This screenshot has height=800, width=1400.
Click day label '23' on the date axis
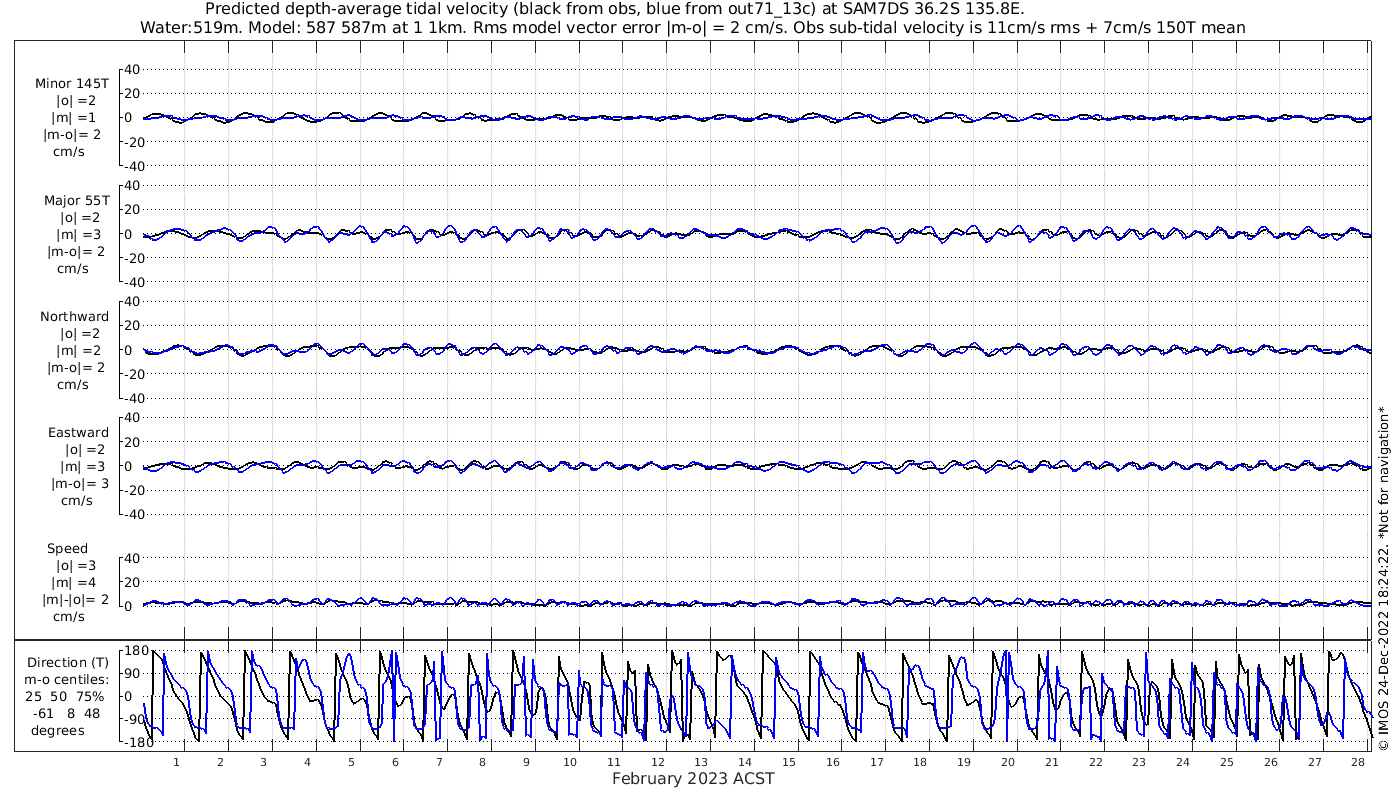pyautogui.click(x=1138, y=762)
